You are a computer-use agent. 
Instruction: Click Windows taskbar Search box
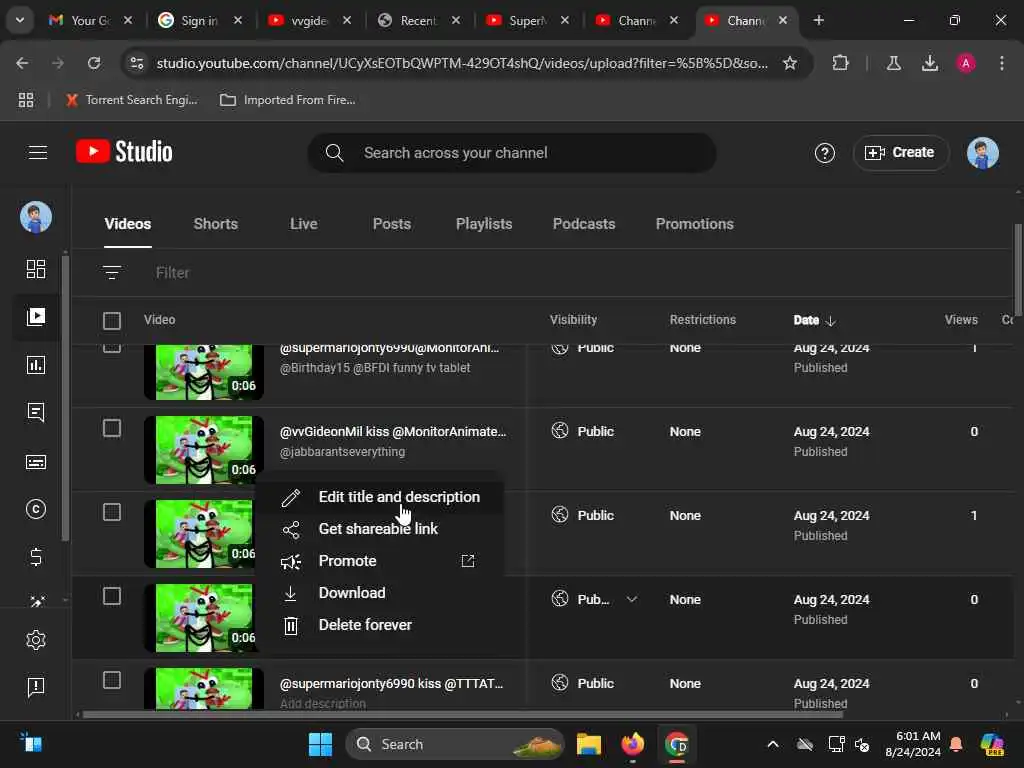coord(455,744)
